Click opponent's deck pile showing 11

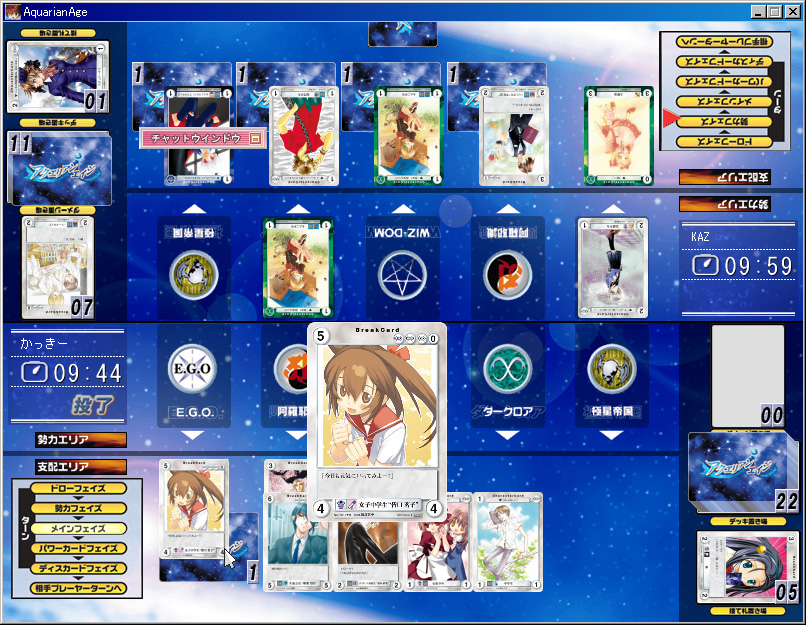tap(60, 168)
